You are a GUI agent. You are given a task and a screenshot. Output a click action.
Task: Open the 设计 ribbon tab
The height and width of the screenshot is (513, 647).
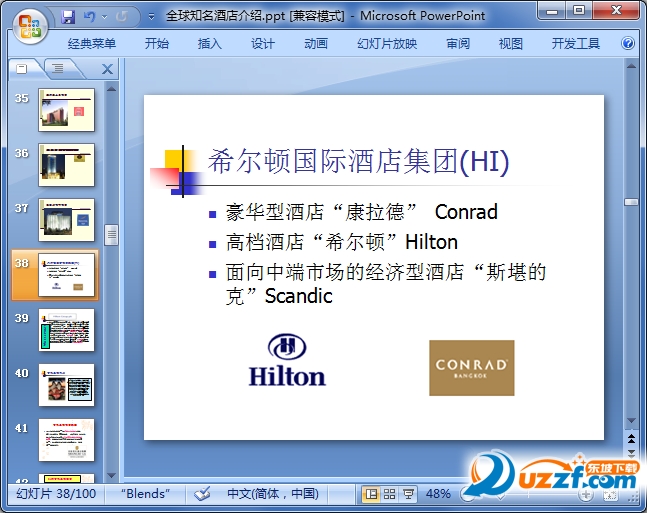point(263,43)
